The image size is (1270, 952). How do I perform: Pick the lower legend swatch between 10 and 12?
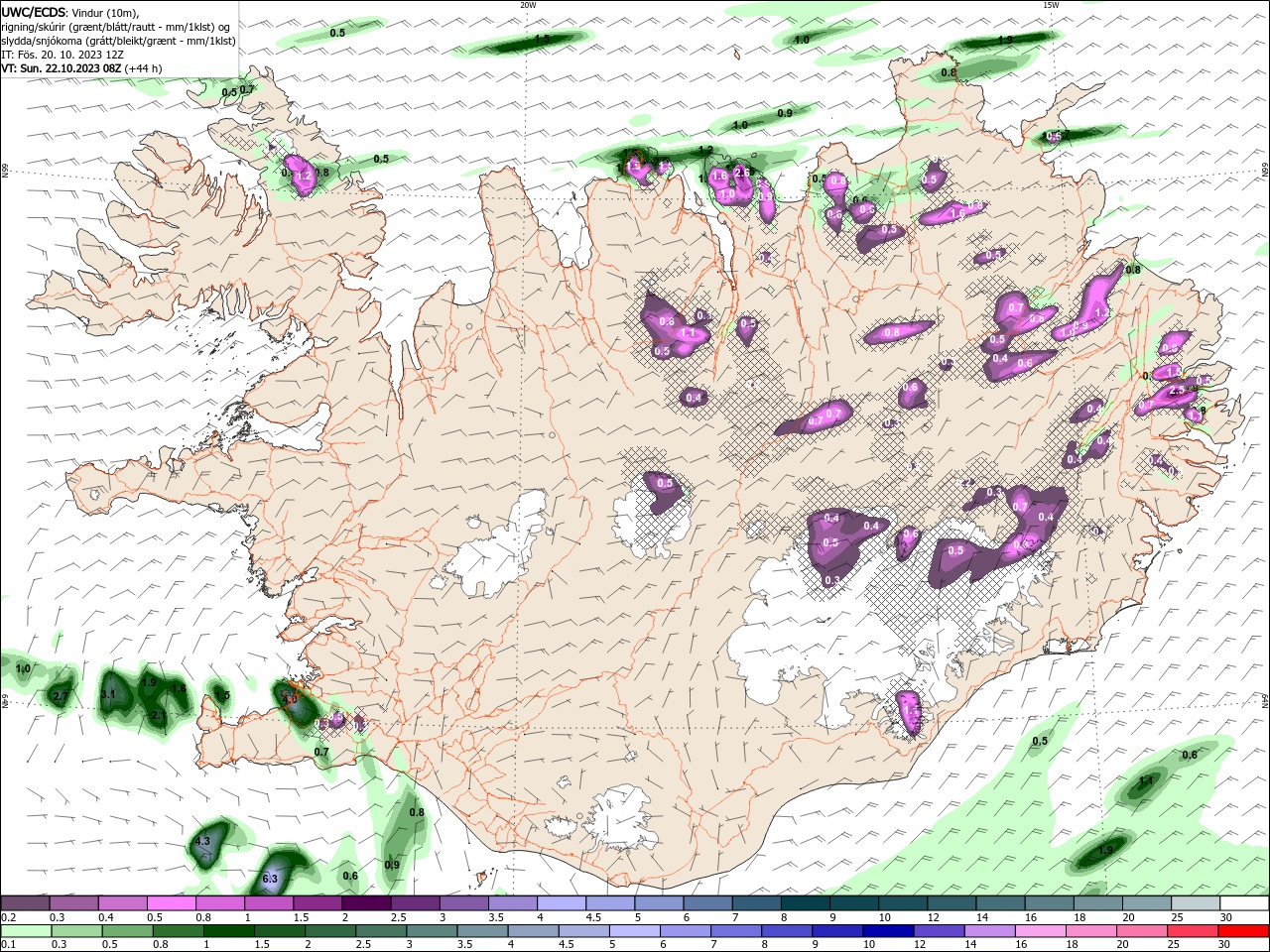pyautogui.click(x=889, y=931)
